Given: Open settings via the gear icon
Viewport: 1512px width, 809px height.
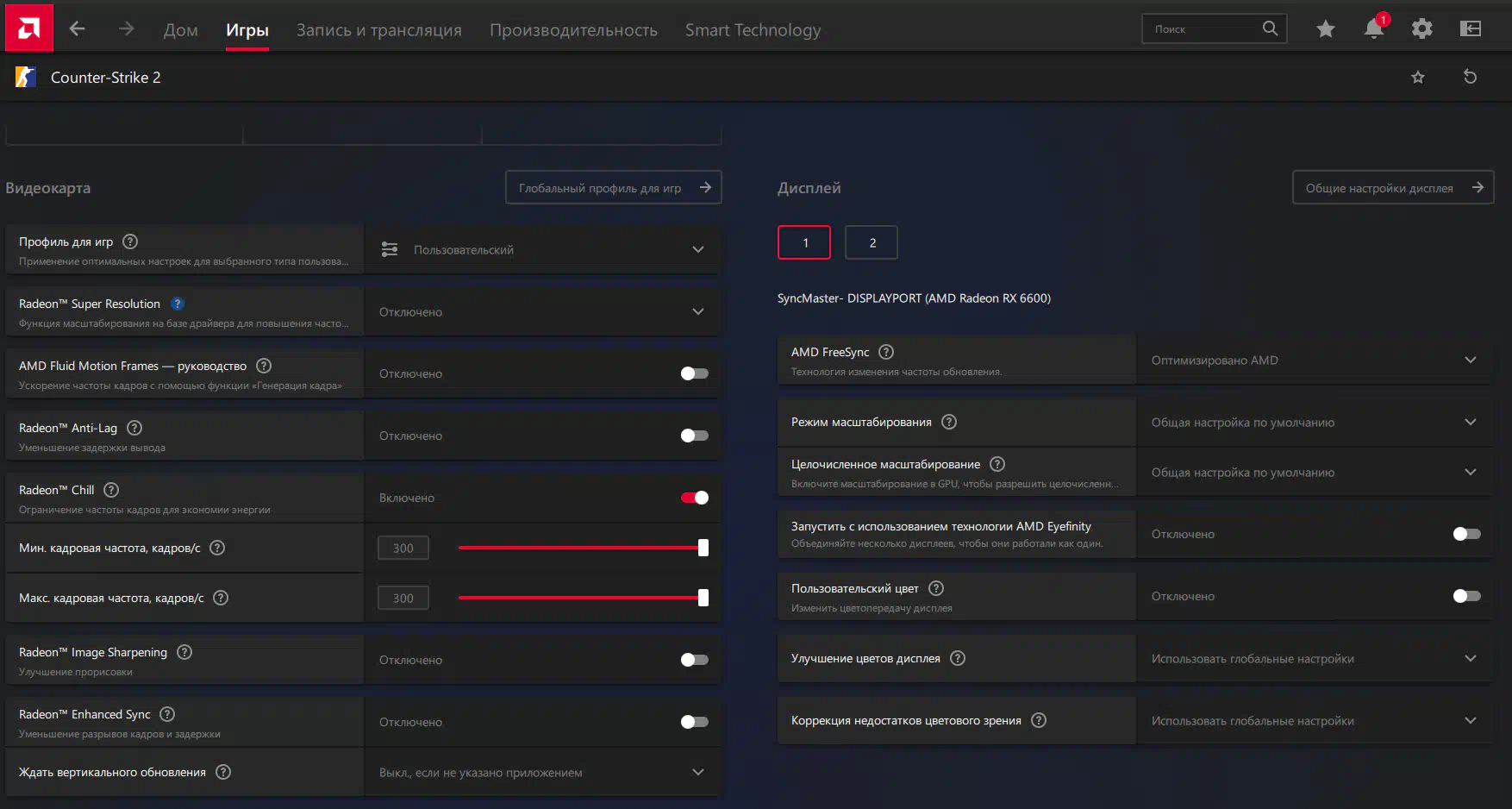Looking at the screenshot, I should click(x=1421, y=29).
